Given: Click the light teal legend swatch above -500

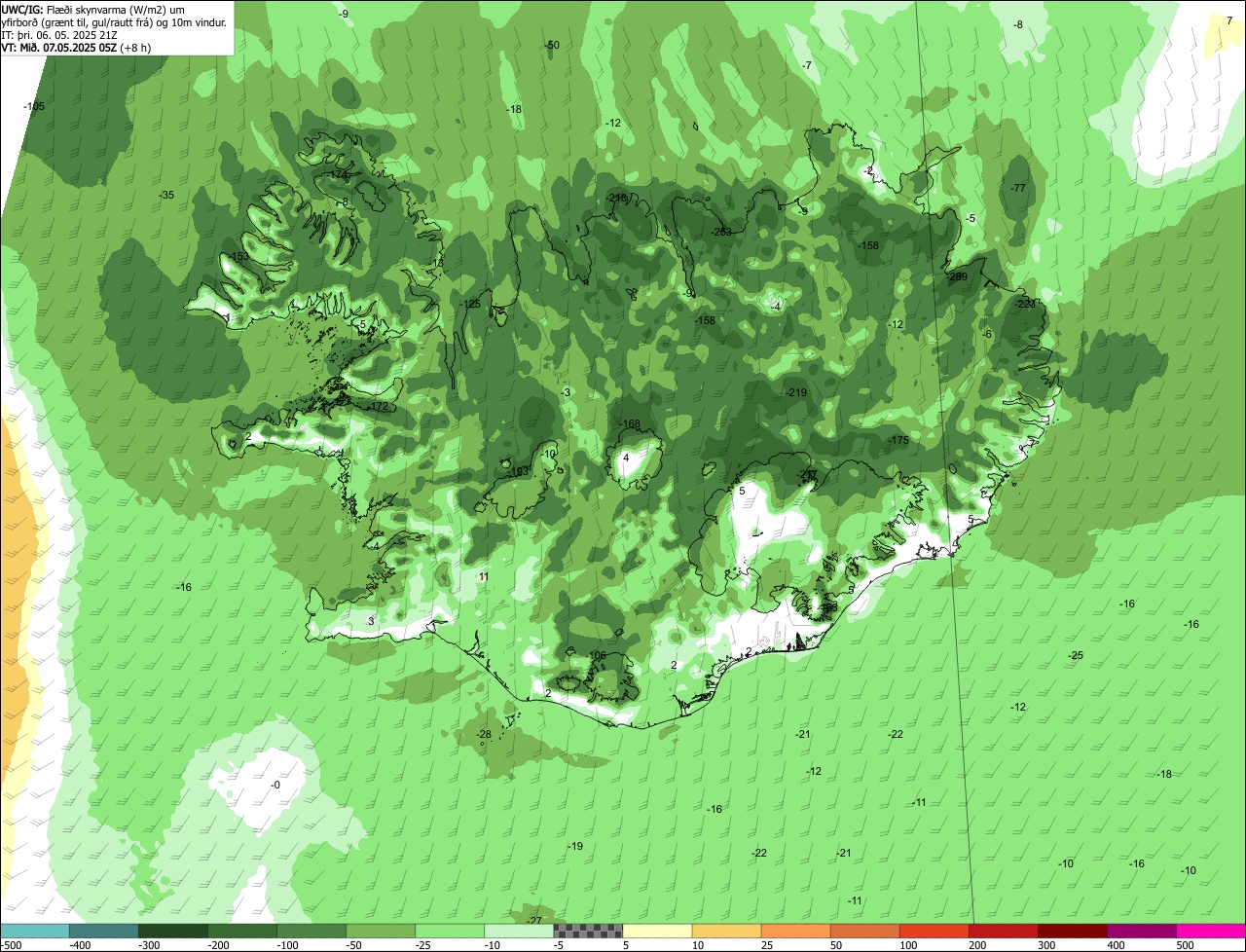Looking at the screenshot, I should (x=34, y=931).
